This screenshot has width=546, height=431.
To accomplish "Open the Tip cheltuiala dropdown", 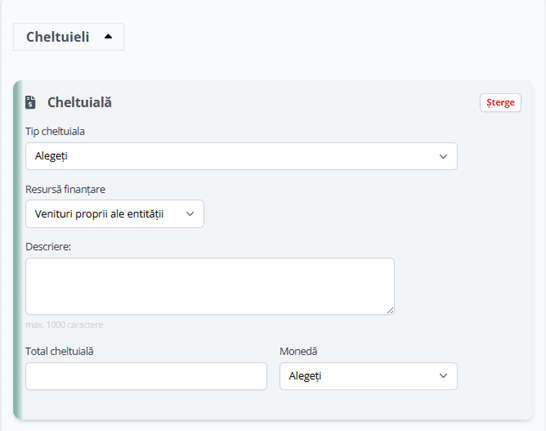I will (241, 156).
